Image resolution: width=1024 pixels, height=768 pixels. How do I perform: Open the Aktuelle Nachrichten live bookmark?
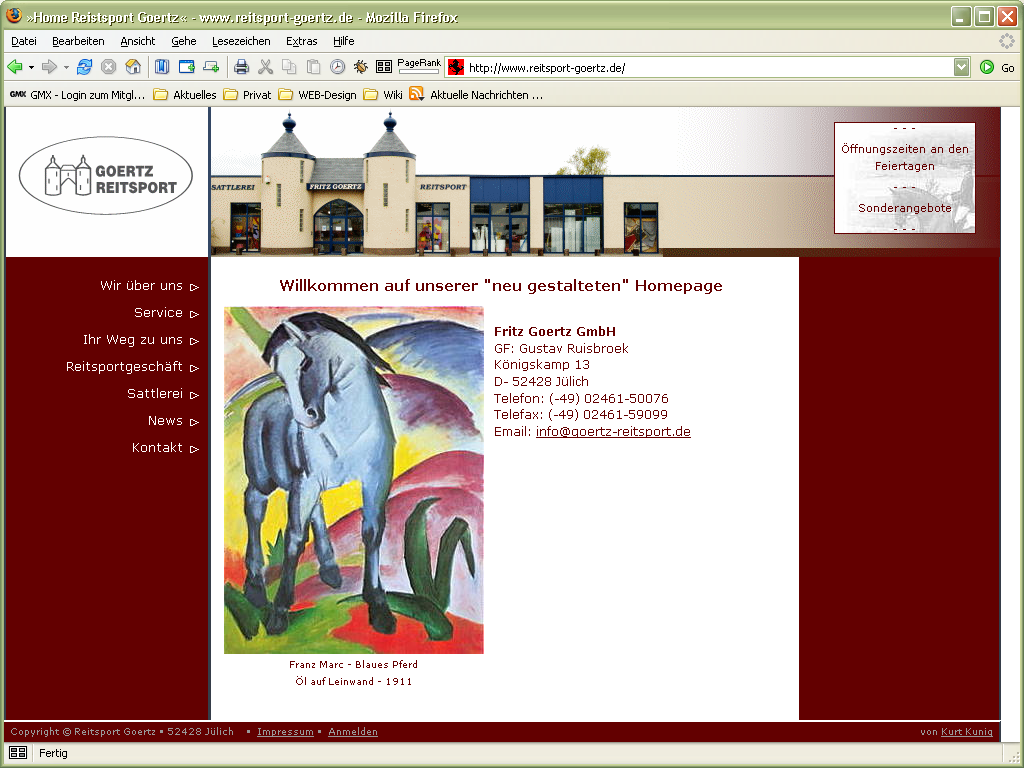point(476,95)
